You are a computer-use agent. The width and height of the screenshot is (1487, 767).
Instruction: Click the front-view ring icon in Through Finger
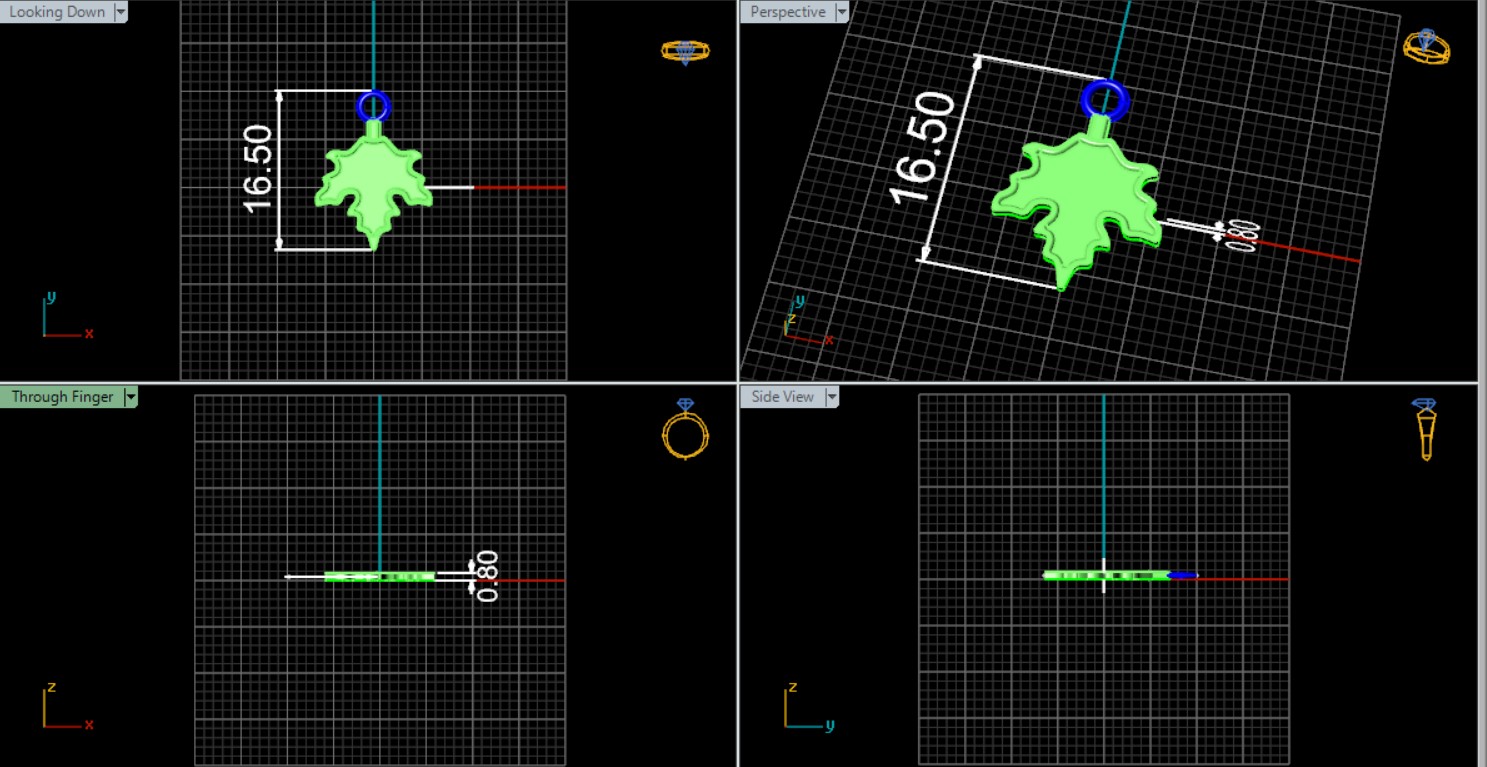685,430
